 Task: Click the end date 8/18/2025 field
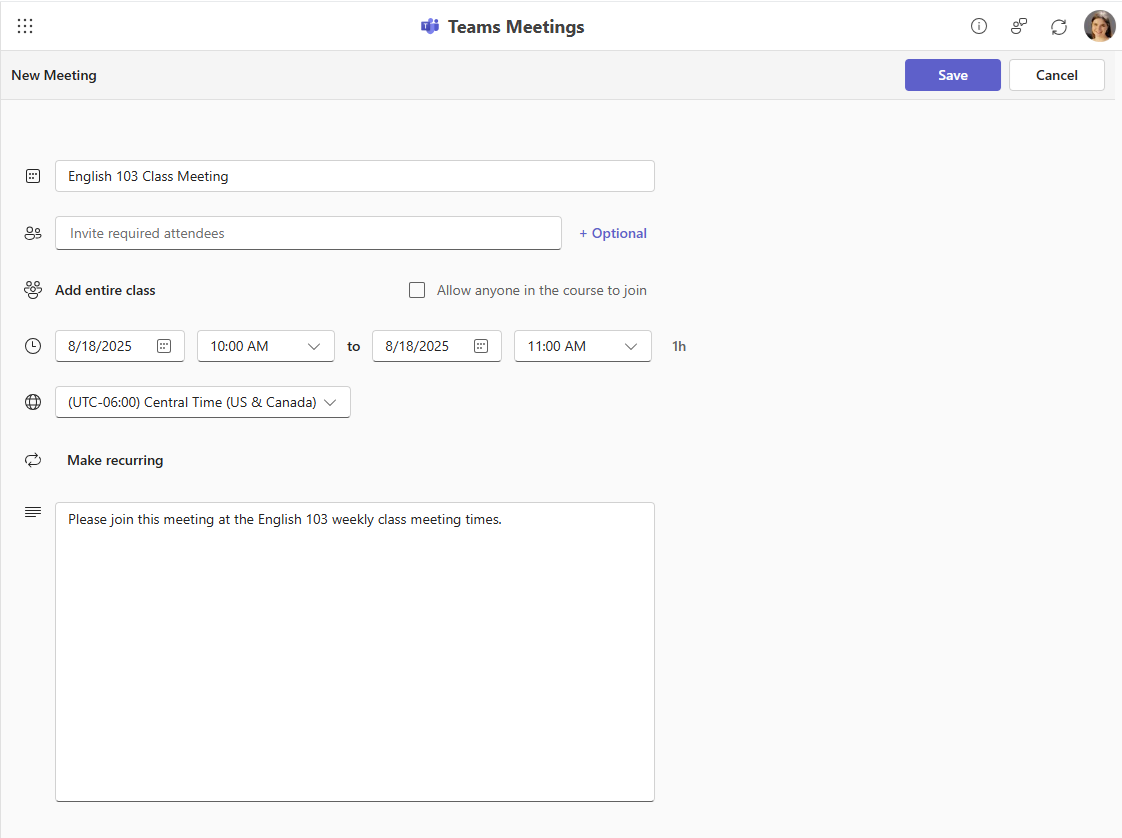(436, 346)
